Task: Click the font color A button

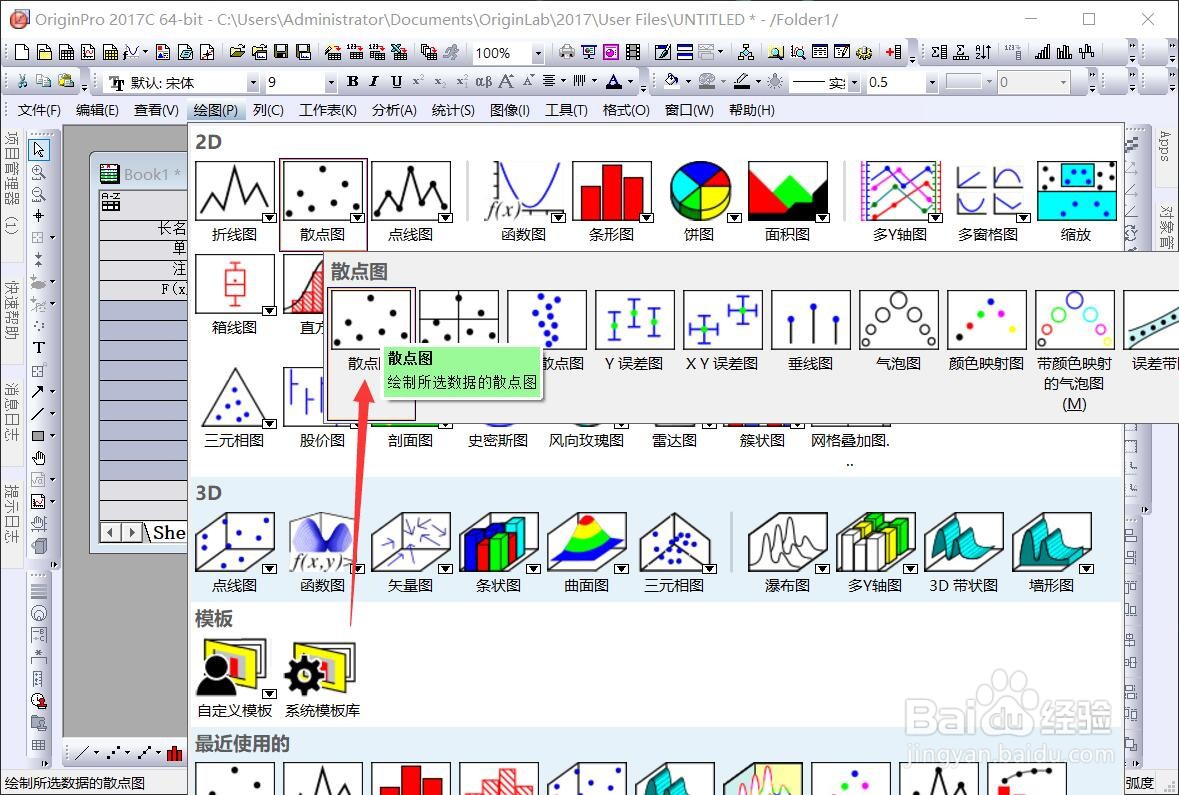Action: (614, 82)
